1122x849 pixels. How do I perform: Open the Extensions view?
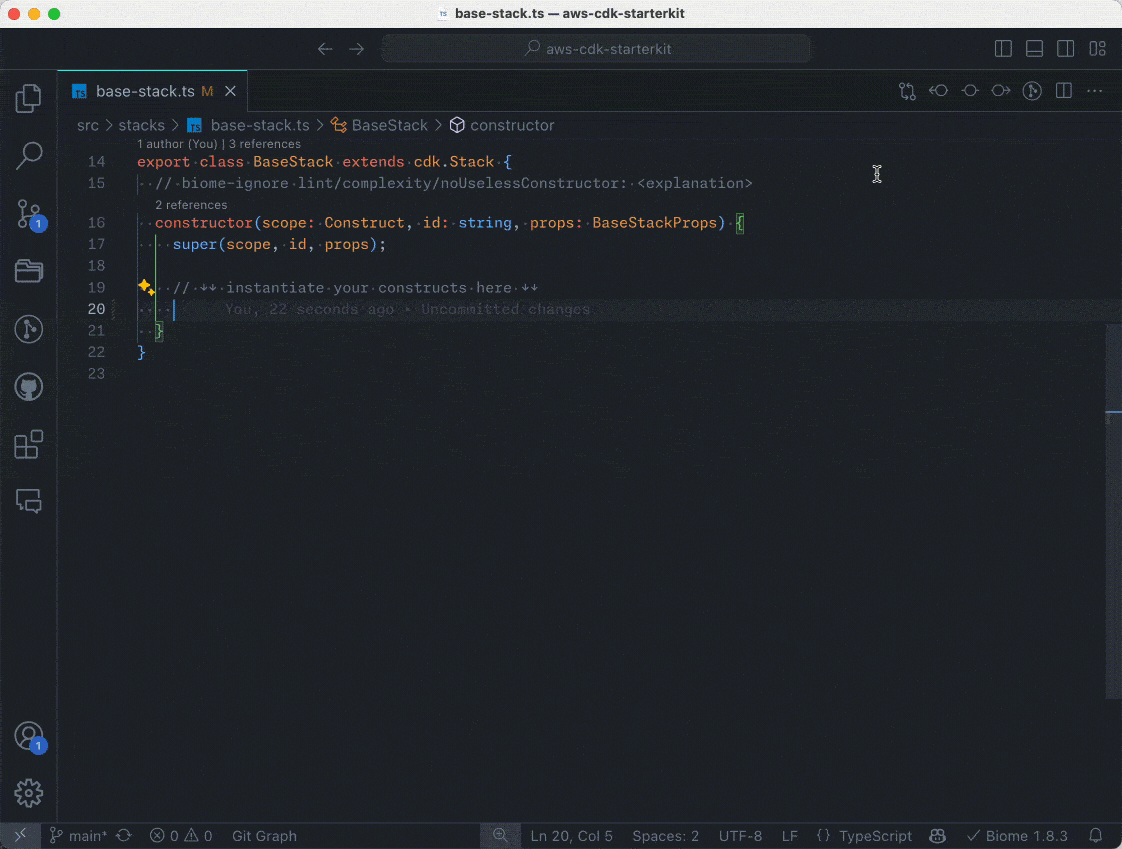point(29,444)
